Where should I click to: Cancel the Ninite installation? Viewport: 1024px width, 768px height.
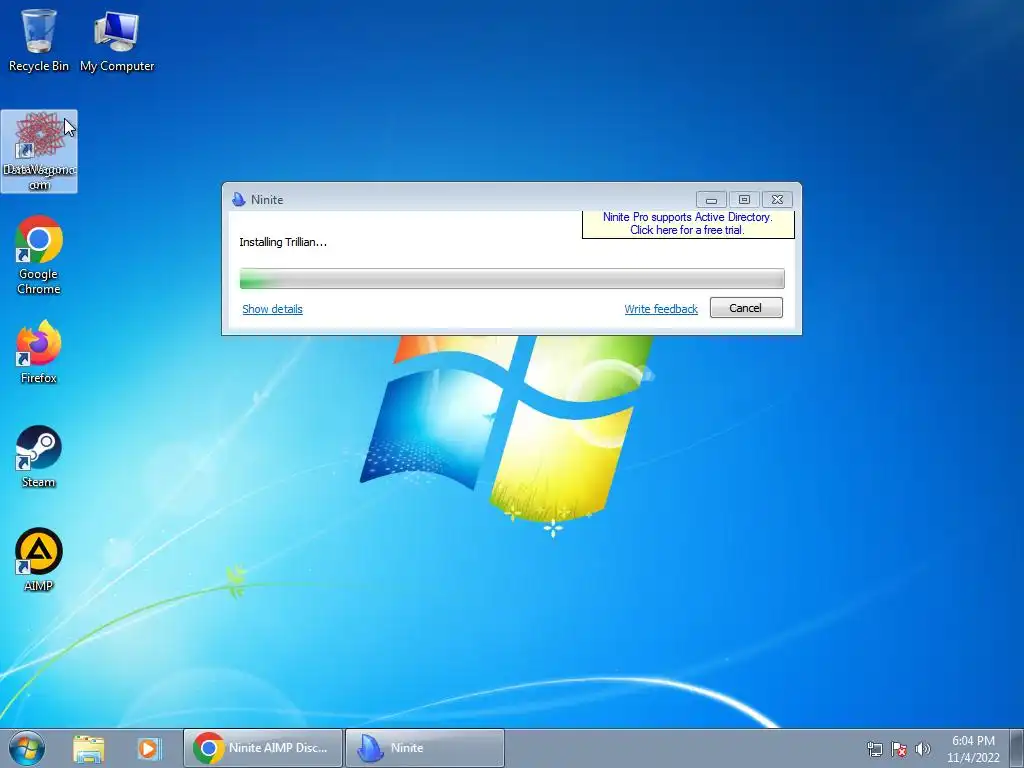(746, 308)
